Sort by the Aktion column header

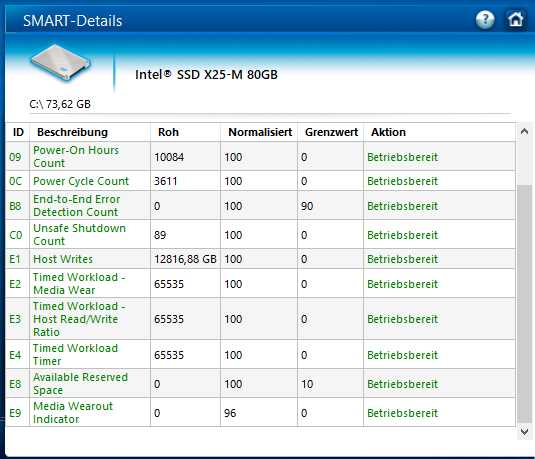point(388,132)
